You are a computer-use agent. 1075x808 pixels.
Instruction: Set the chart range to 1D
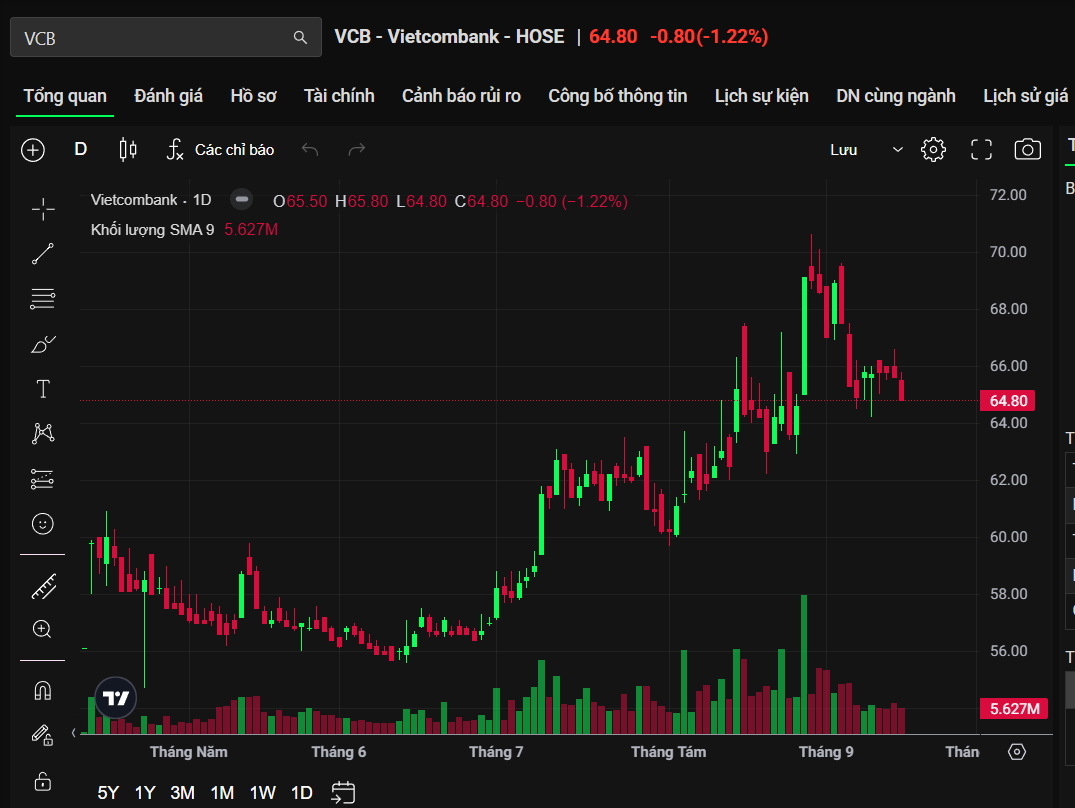[302, 793]
